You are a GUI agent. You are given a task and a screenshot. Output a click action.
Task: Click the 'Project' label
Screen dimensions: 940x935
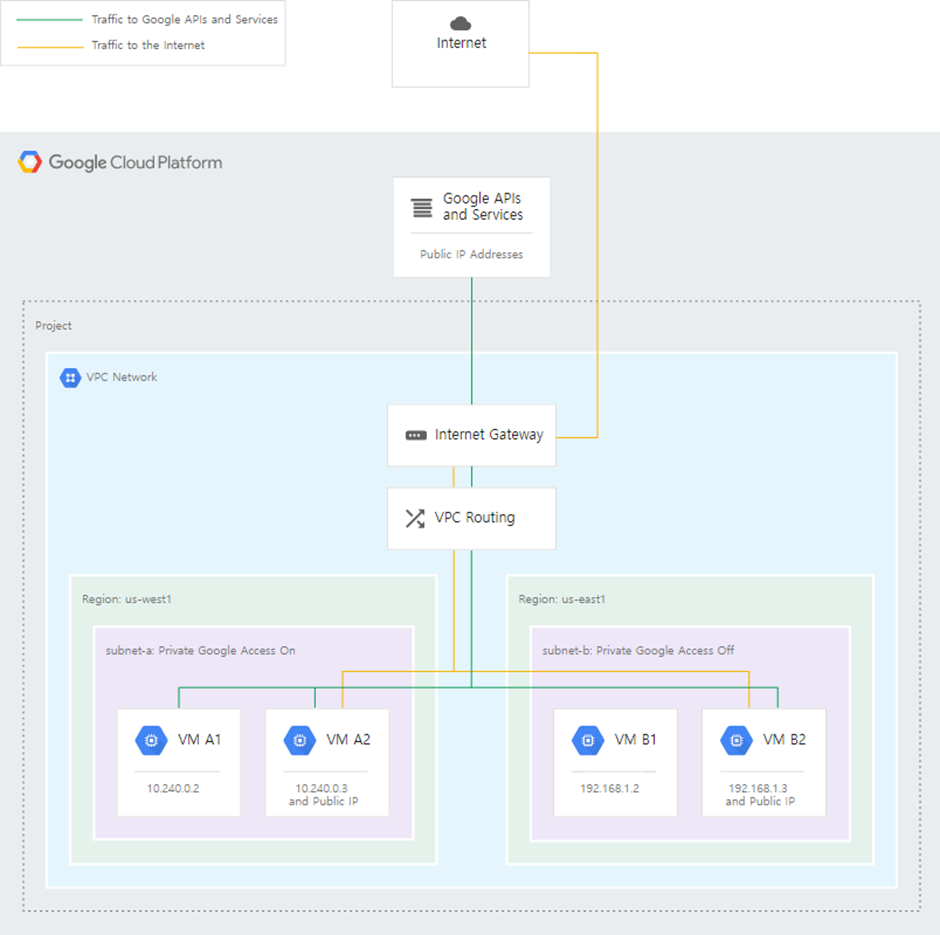(53, 325)
